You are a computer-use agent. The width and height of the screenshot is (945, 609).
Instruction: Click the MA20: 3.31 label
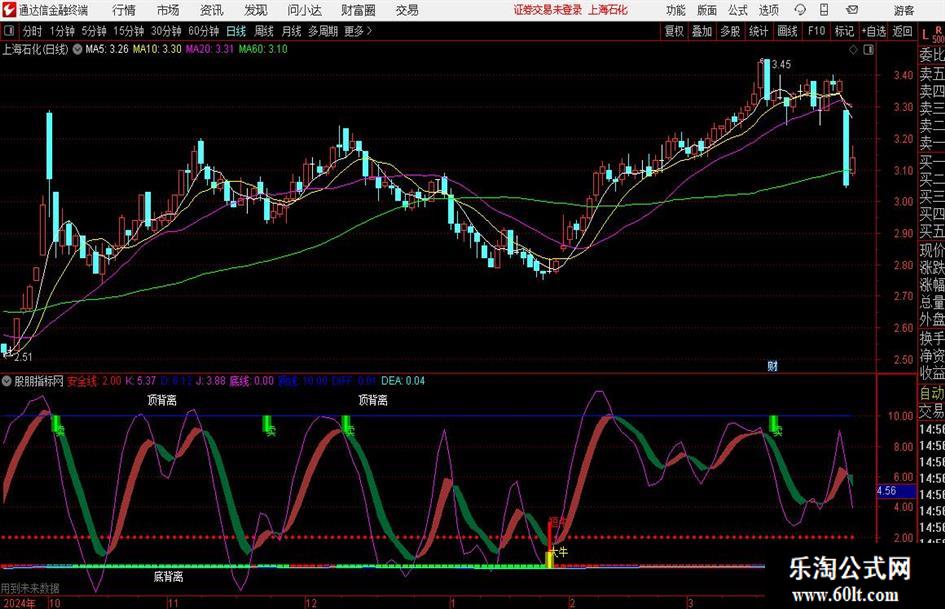(x=209, y=49)
